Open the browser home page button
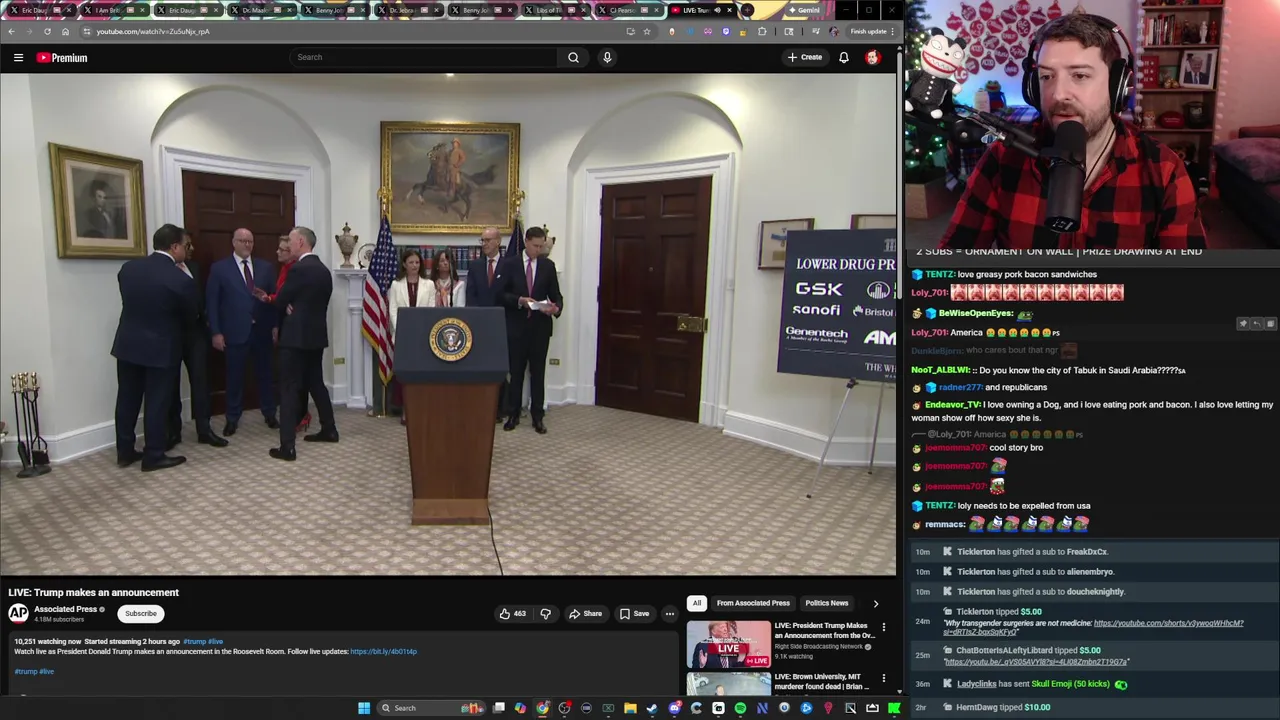The height and width of the screenshot is (720, 1280). click(65, 31)
